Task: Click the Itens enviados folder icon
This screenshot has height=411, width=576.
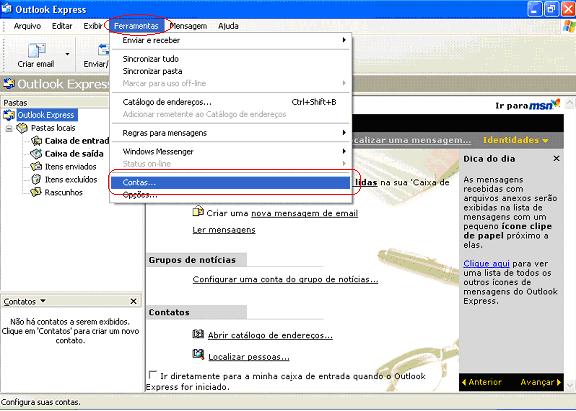Action: (36, 166)
